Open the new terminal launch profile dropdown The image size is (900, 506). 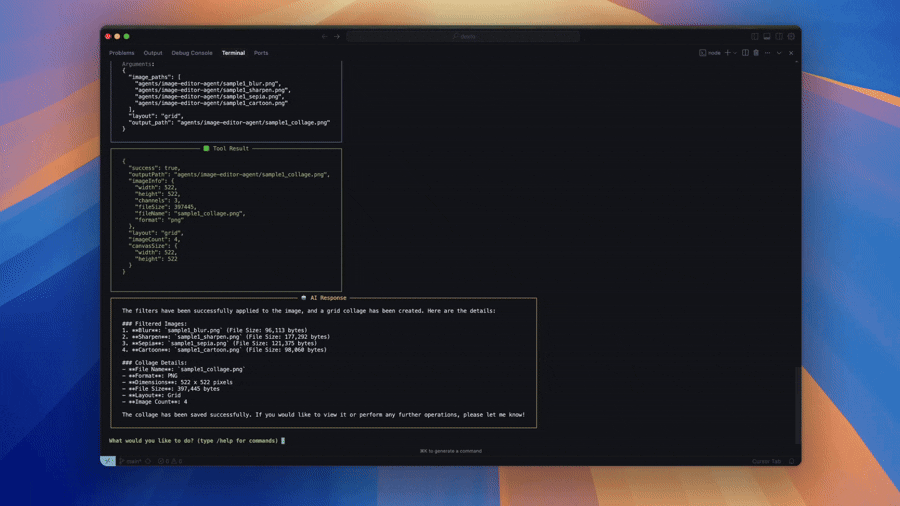tap(735, 53)
